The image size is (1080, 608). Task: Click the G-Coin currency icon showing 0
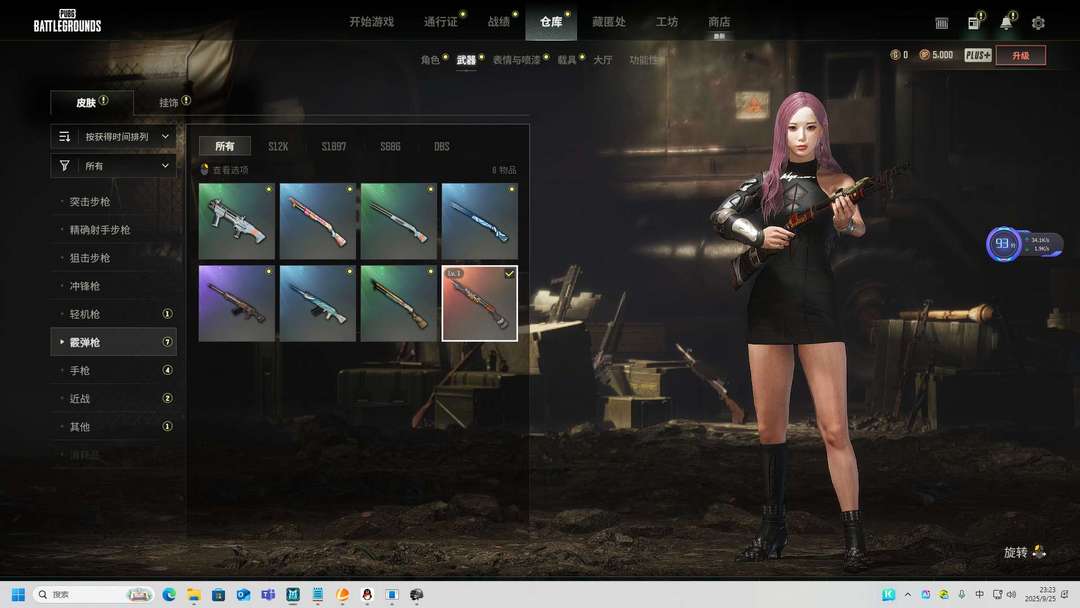pyautogui.click(x=895, y=55)
